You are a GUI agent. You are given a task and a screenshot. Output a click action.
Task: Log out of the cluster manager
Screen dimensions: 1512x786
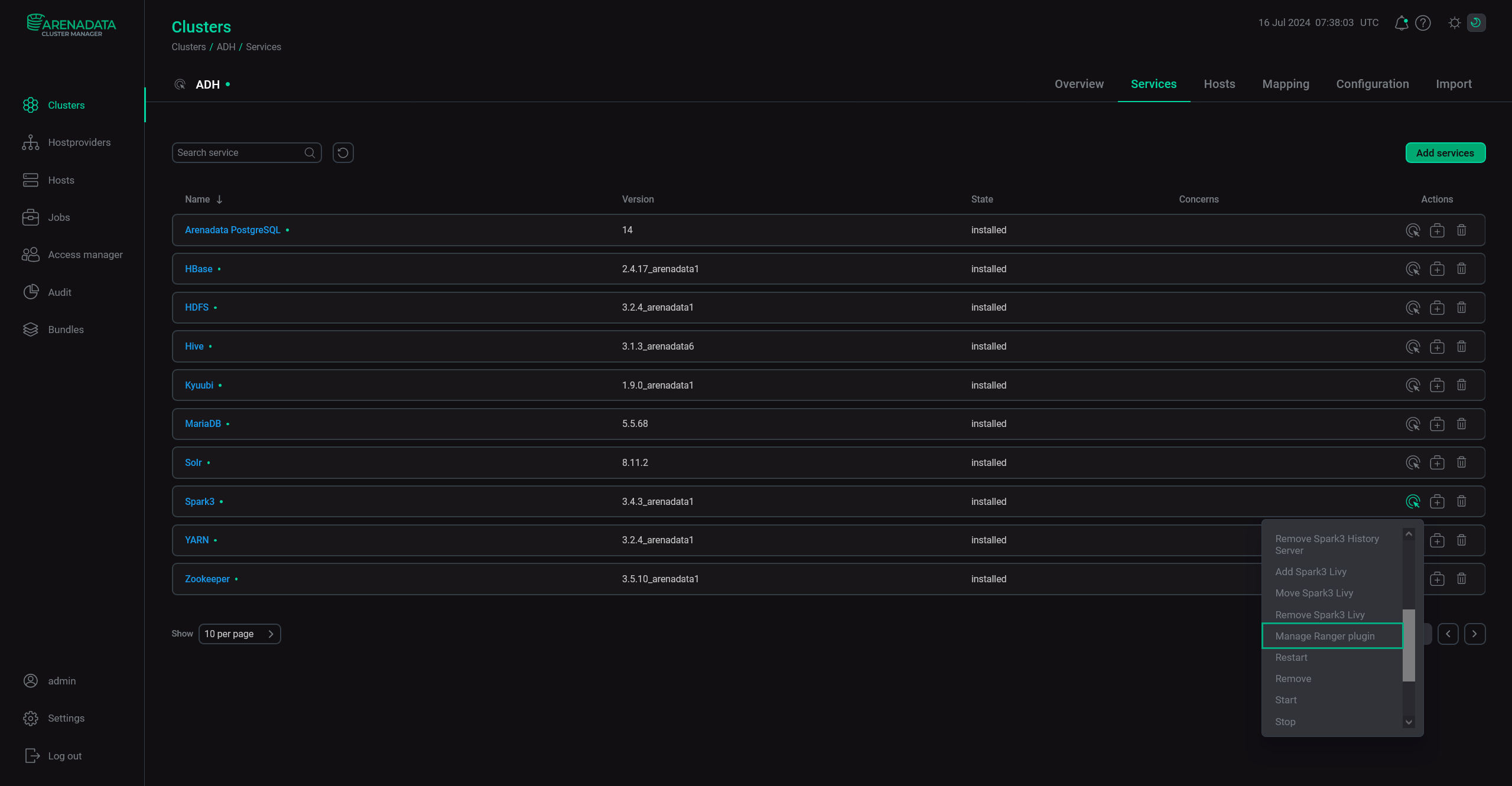click(x=53, y=756)
